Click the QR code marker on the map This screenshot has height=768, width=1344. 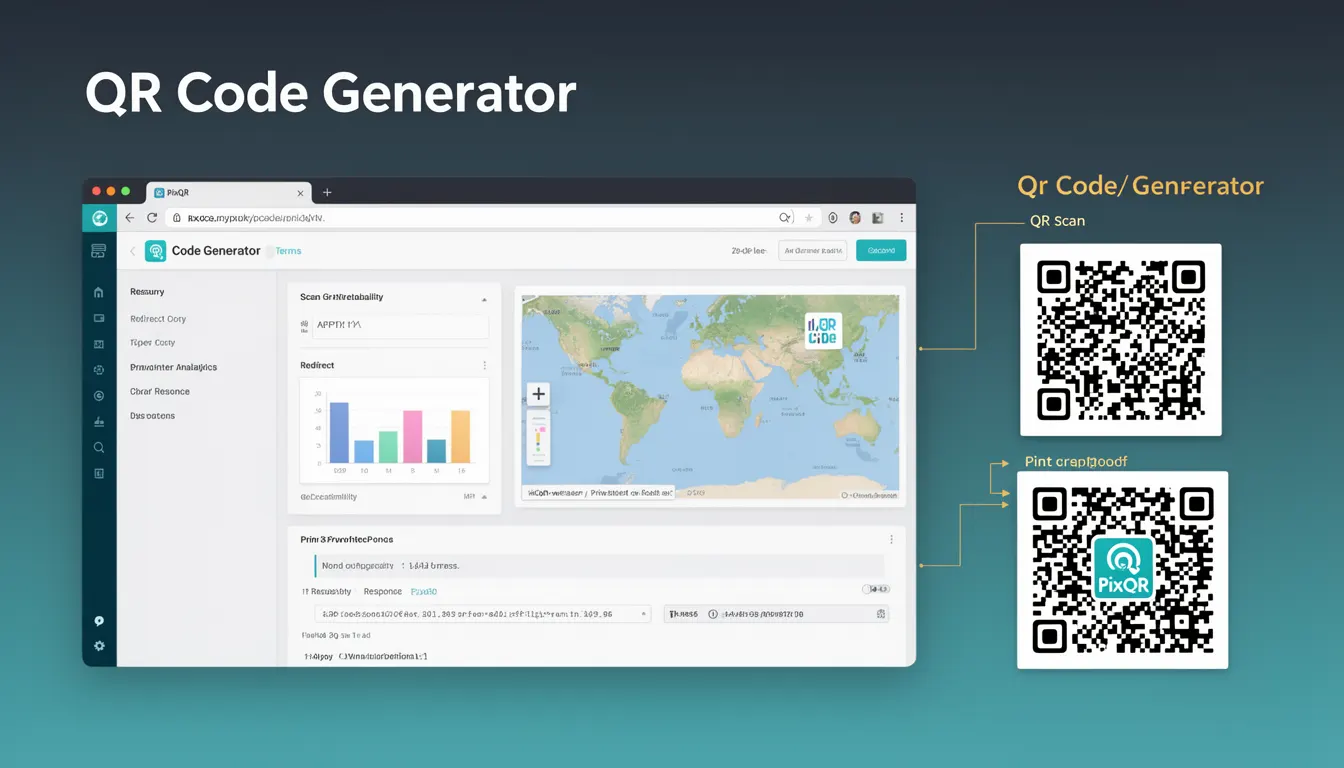click(x=823, y=331)
